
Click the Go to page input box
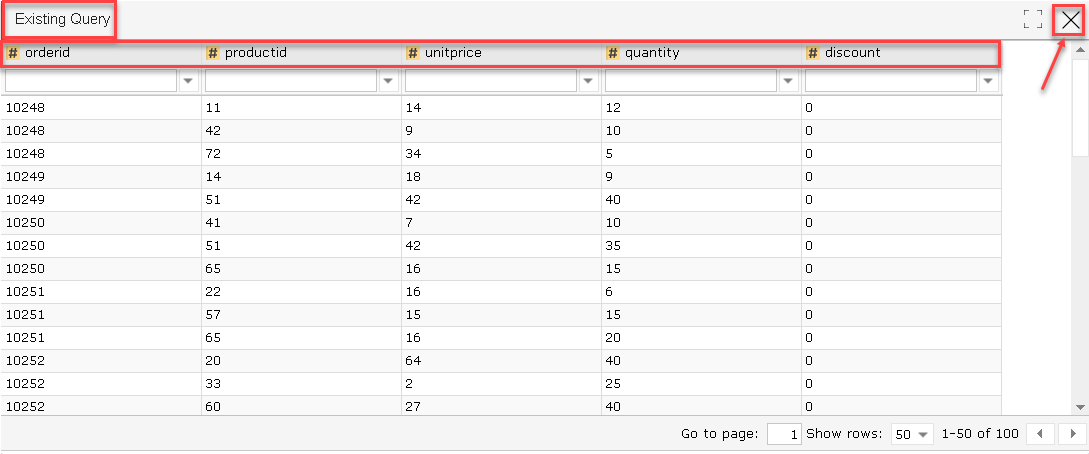pyautogui.click(x=785, y=435)
